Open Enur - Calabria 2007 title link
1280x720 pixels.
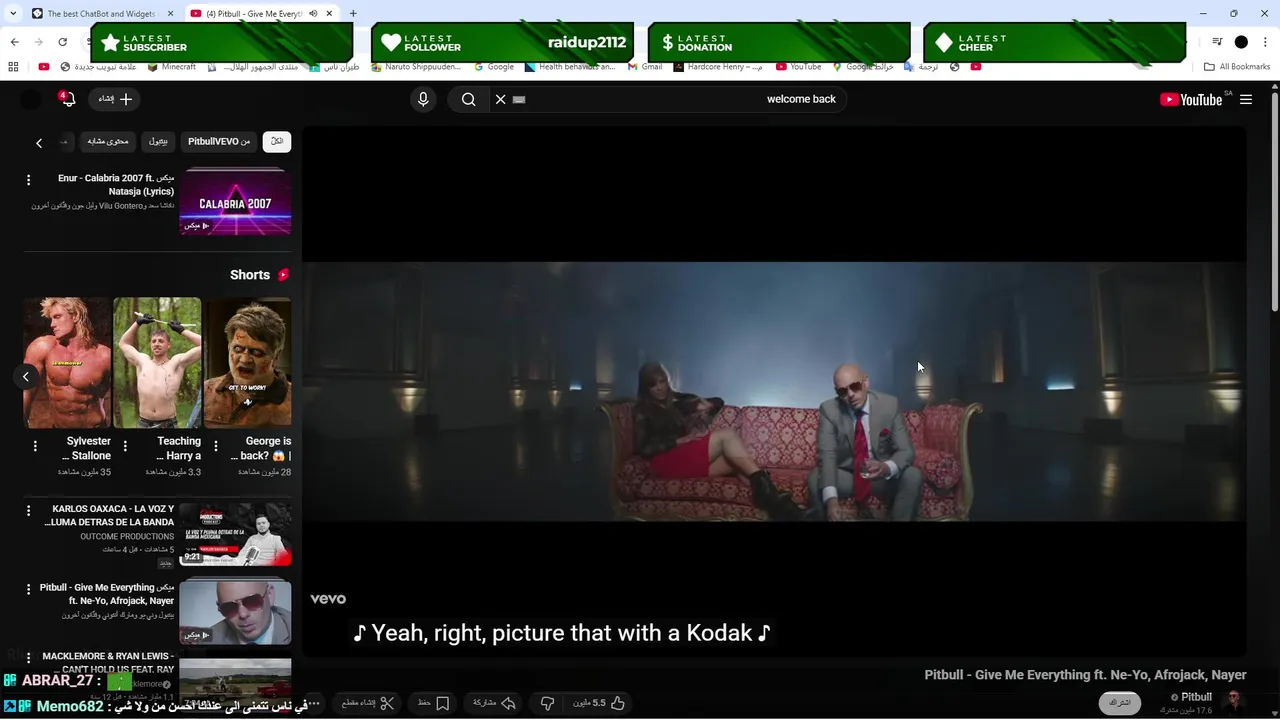click(x=116, y=185)
